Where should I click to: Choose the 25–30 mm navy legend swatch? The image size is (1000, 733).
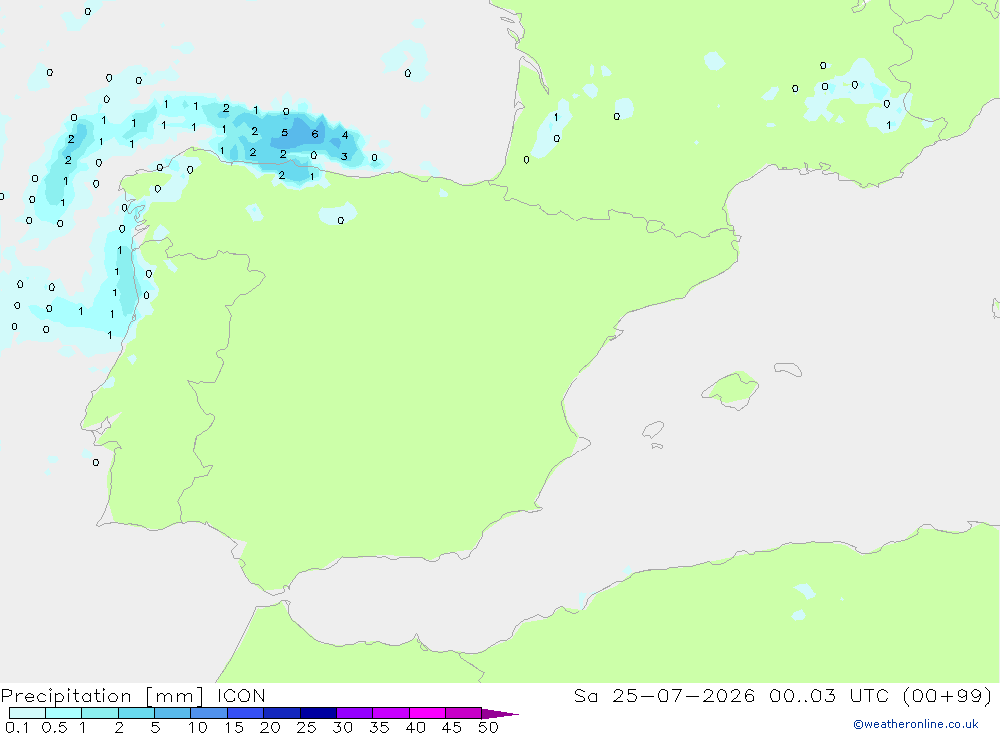[x=318, y=713]
